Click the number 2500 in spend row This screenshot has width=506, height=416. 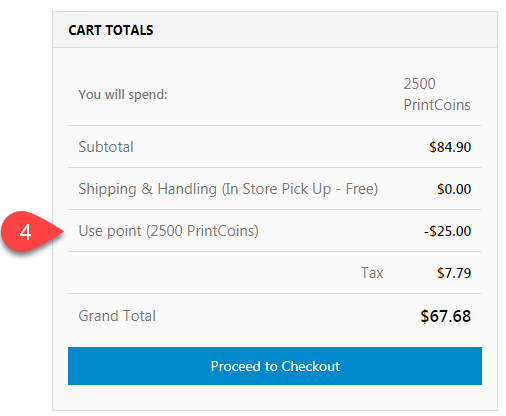[x=419, y=84]
